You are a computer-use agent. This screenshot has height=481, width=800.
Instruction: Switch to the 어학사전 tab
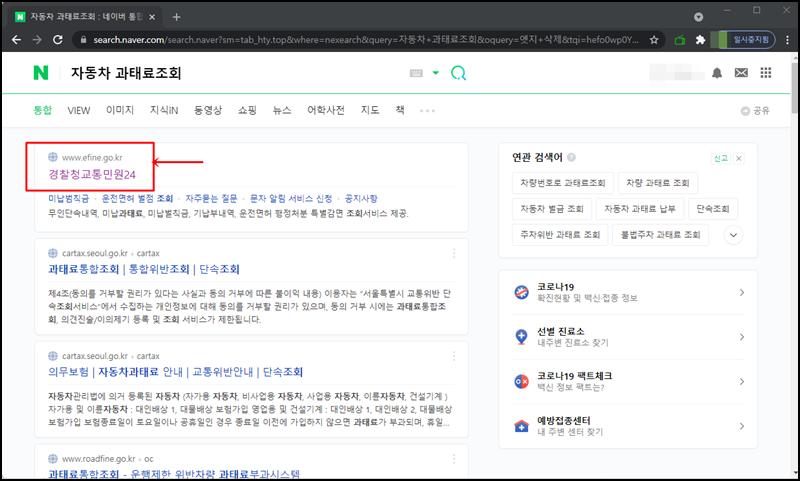click(x=326, y=110)
